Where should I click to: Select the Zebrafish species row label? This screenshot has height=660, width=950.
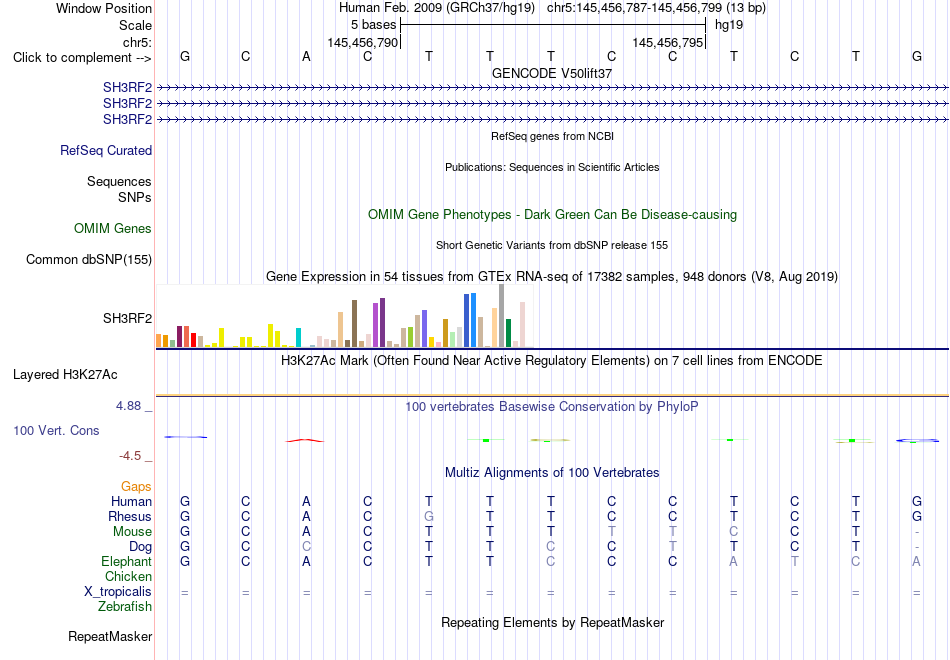125,606
